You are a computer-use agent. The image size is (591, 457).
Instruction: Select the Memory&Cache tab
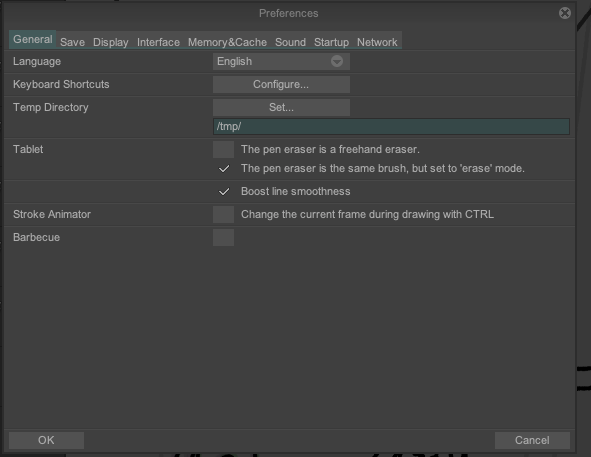[x=227, y=42]
